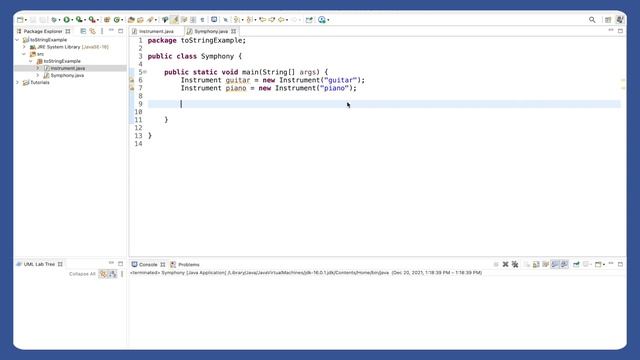Click the class name Symphony on line 3

click(x=217, y=56)
